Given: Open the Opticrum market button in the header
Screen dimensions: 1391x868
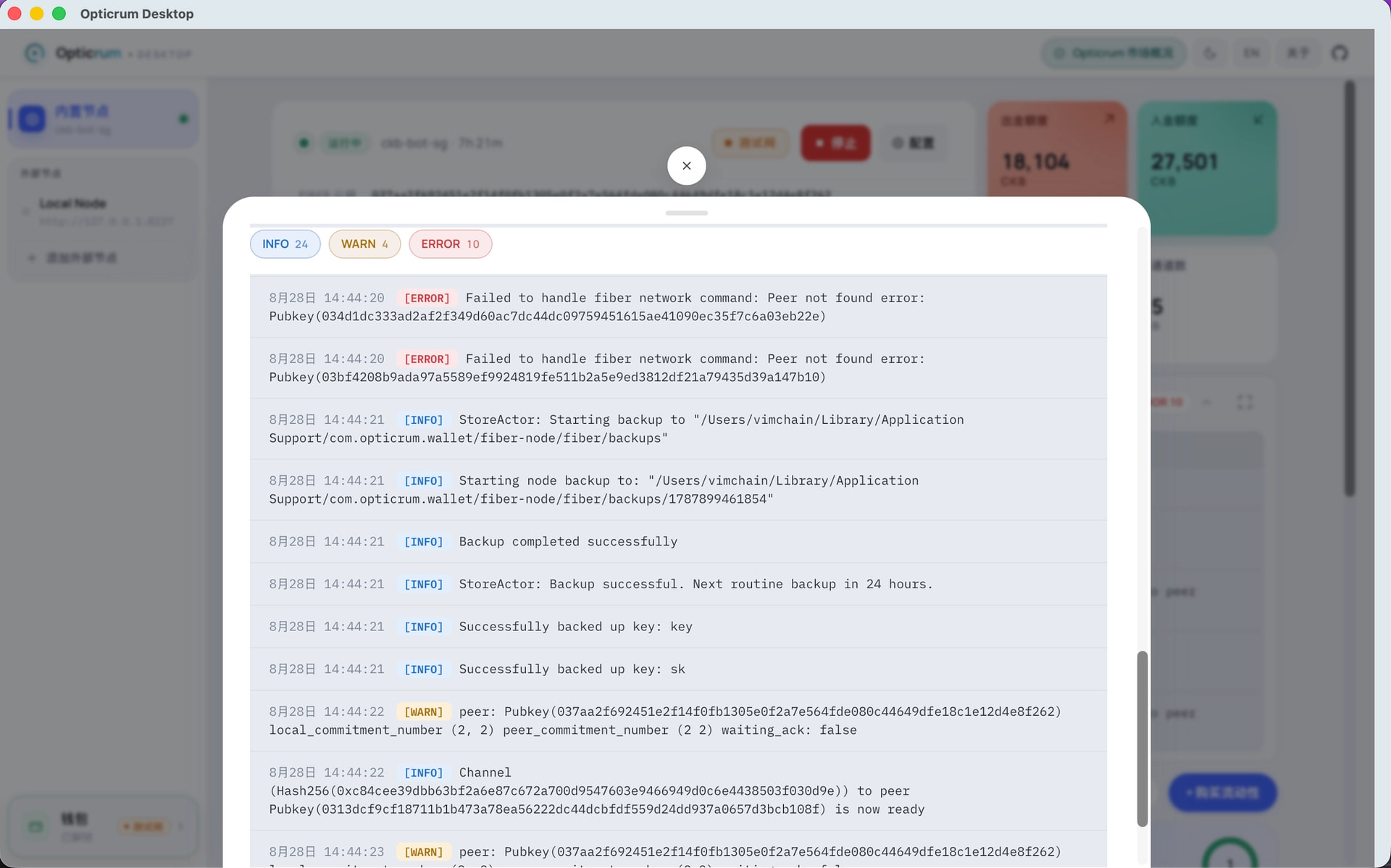Looking at the screenshot, I should pos(1113,53).
